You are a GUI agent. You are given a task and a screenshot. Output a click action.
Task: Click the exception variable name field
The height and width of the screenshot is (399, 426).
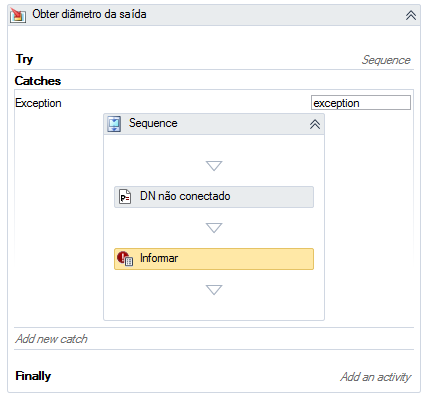click(x=361, y=103)
